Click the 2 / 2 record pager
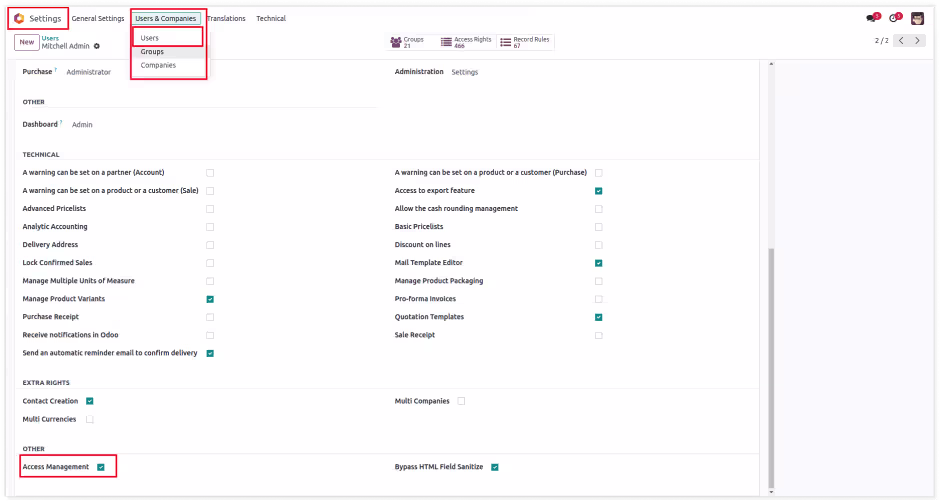The width and height of the screenshot is (940, 503). [881, 41]
